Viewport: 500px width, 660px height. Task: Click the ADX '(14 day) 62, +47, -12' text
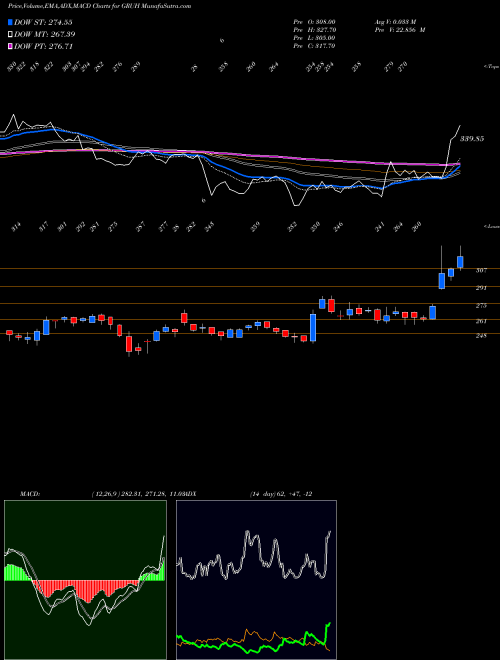281,494
